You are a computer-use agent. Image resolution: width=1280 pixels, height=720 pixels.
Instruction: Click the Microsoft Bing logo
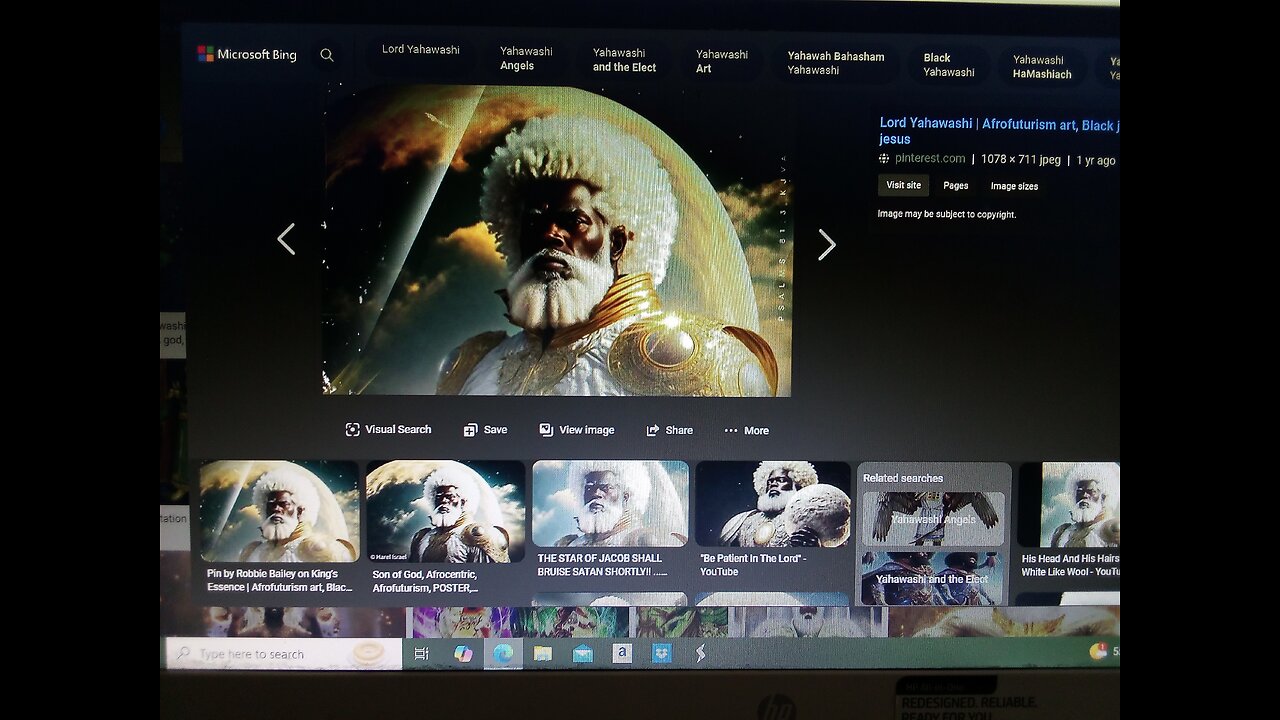[x=247, y=54]
